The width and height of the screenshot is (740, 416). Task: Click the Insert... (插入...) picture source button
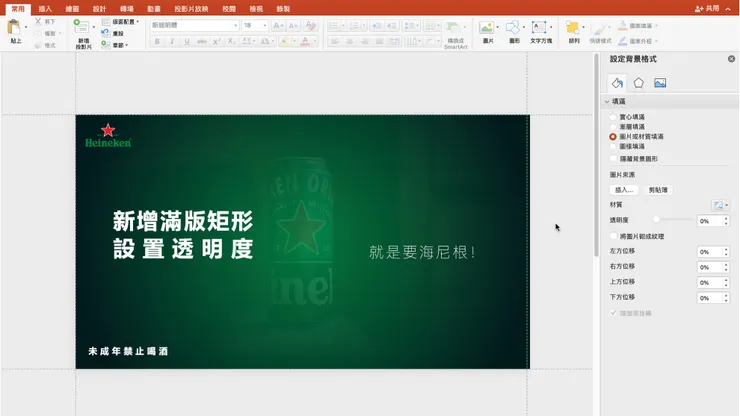coord(624,190)
